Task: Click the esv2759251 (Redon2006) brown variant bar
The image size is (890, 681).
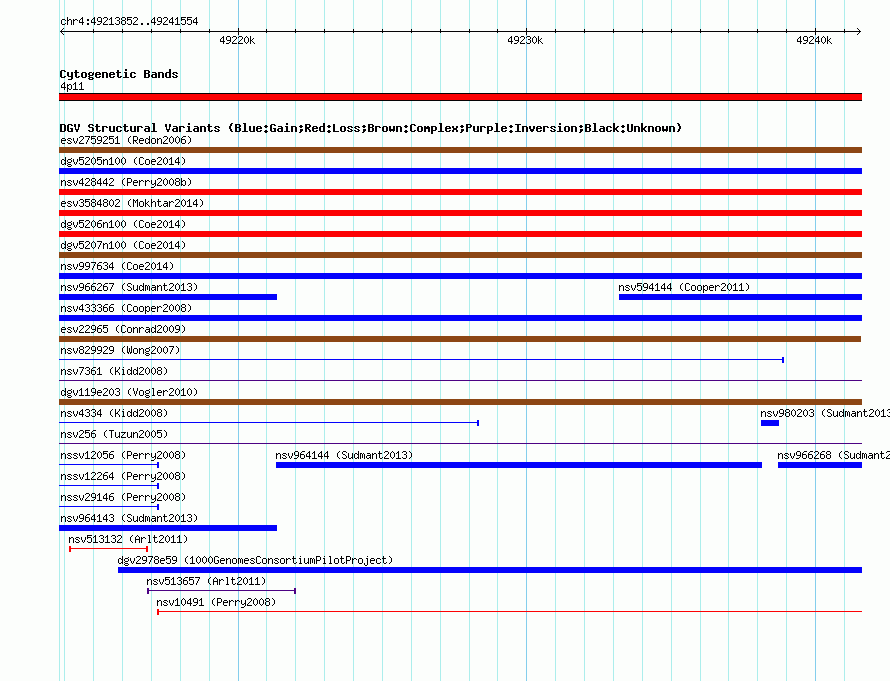Action: 460,150
